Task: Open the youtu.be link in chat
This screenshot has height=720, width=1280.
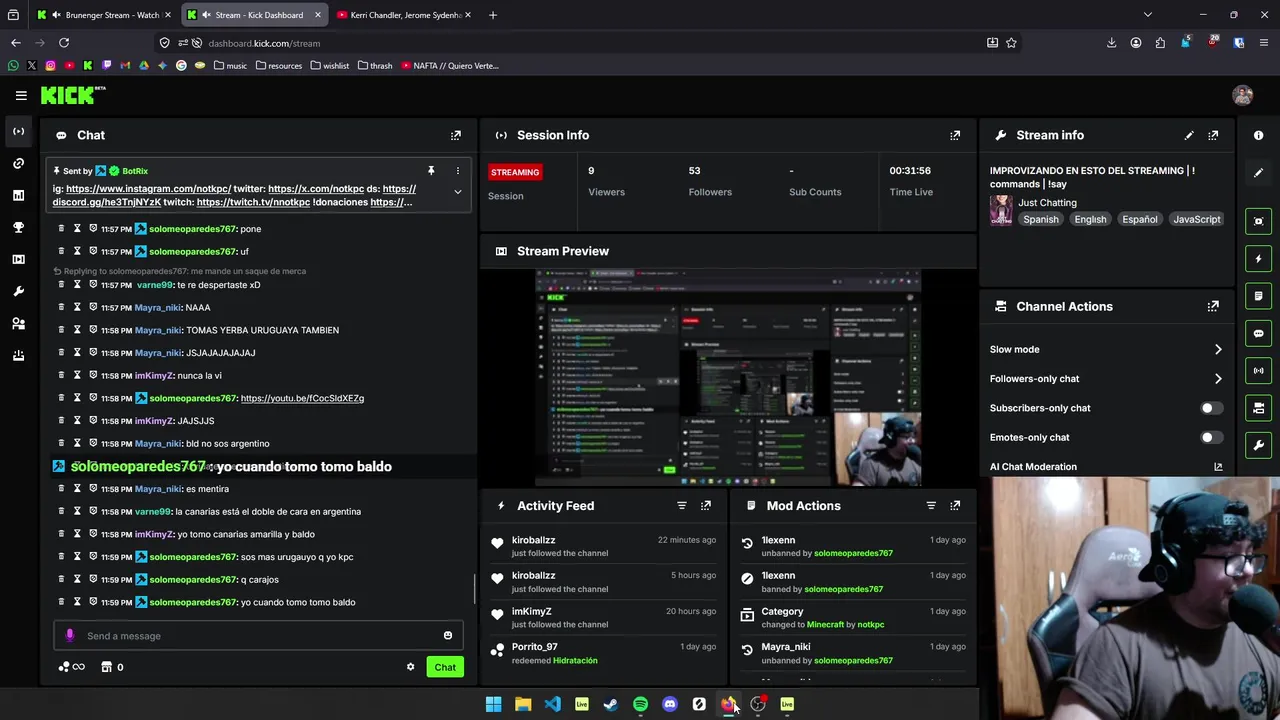Action: coord(302,398)
